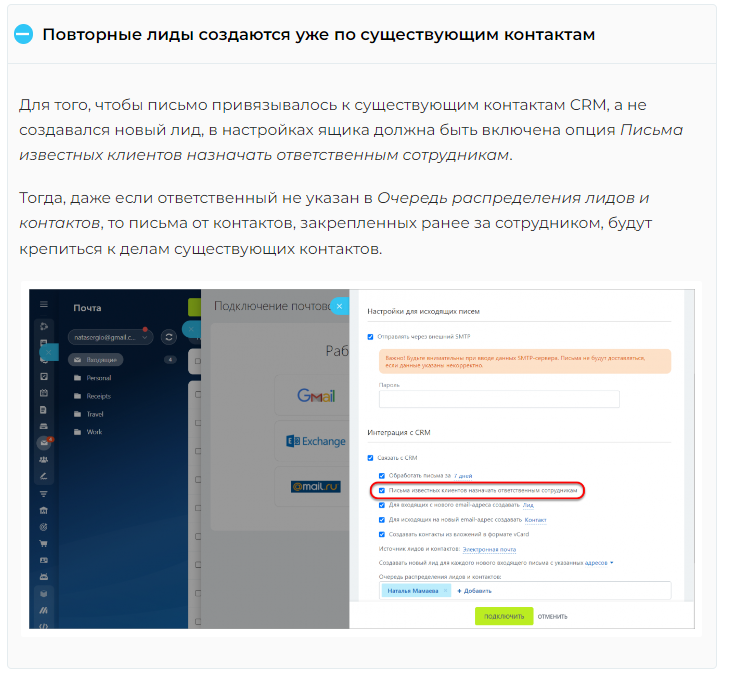Click the ОТМЕНИТЬ cancel link

point(553,617)
